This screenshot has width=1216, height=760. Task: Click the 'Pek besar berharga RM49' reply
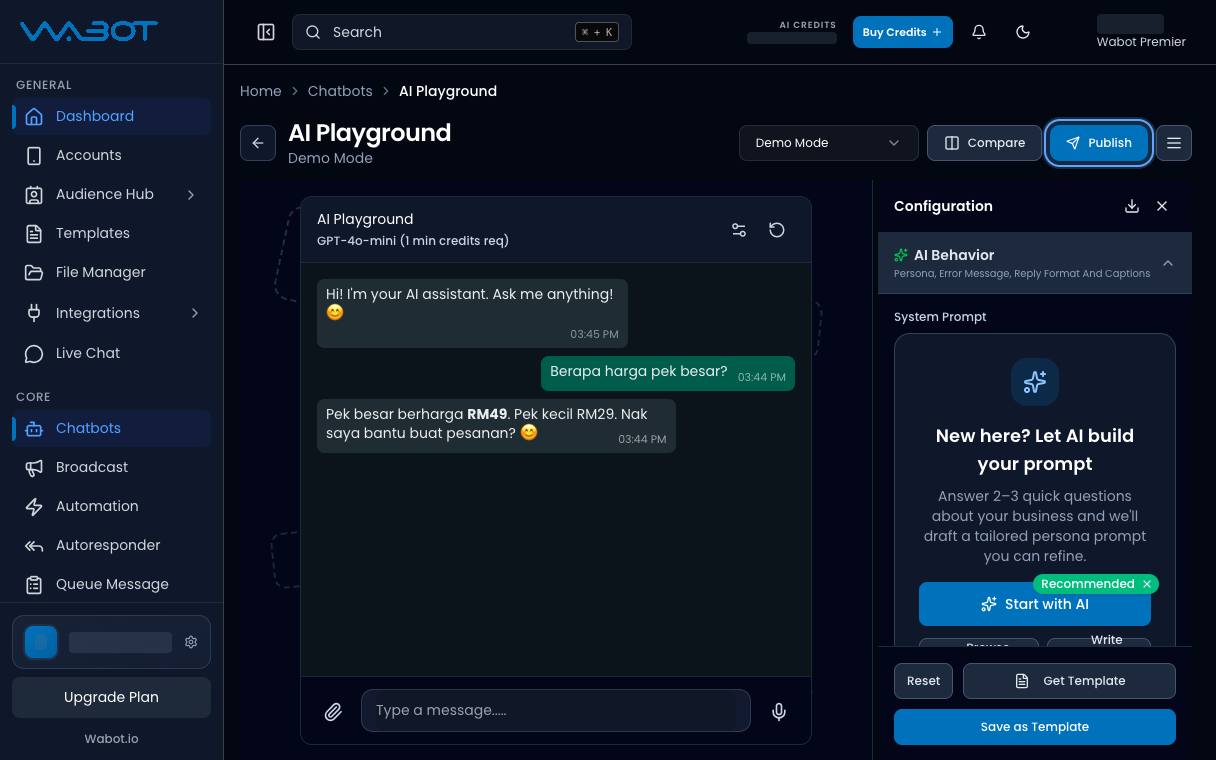496,426
